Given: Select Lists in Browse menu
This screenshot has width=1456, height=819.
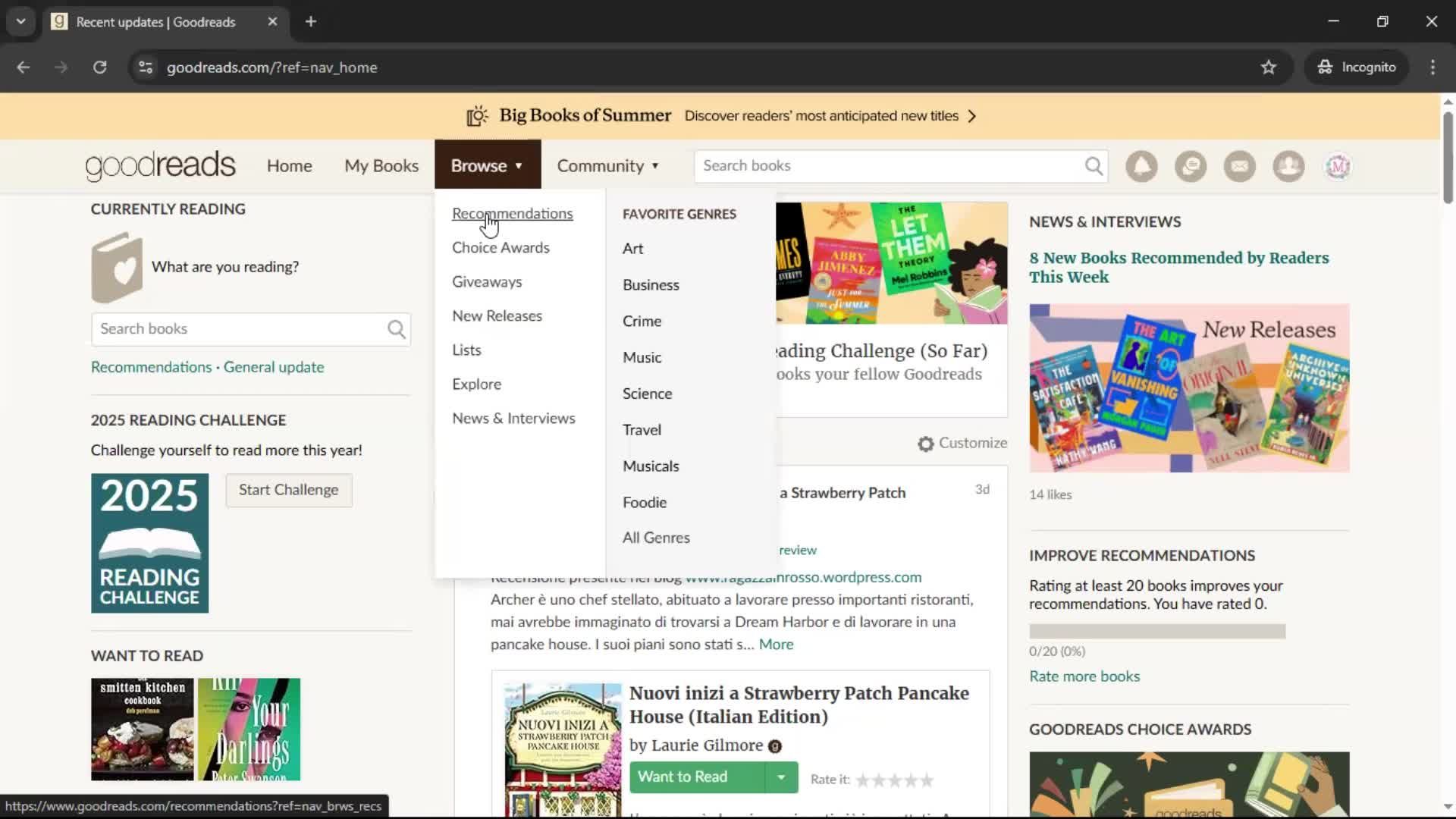Looking at the screenshot, I should click(x=466, y=350).
